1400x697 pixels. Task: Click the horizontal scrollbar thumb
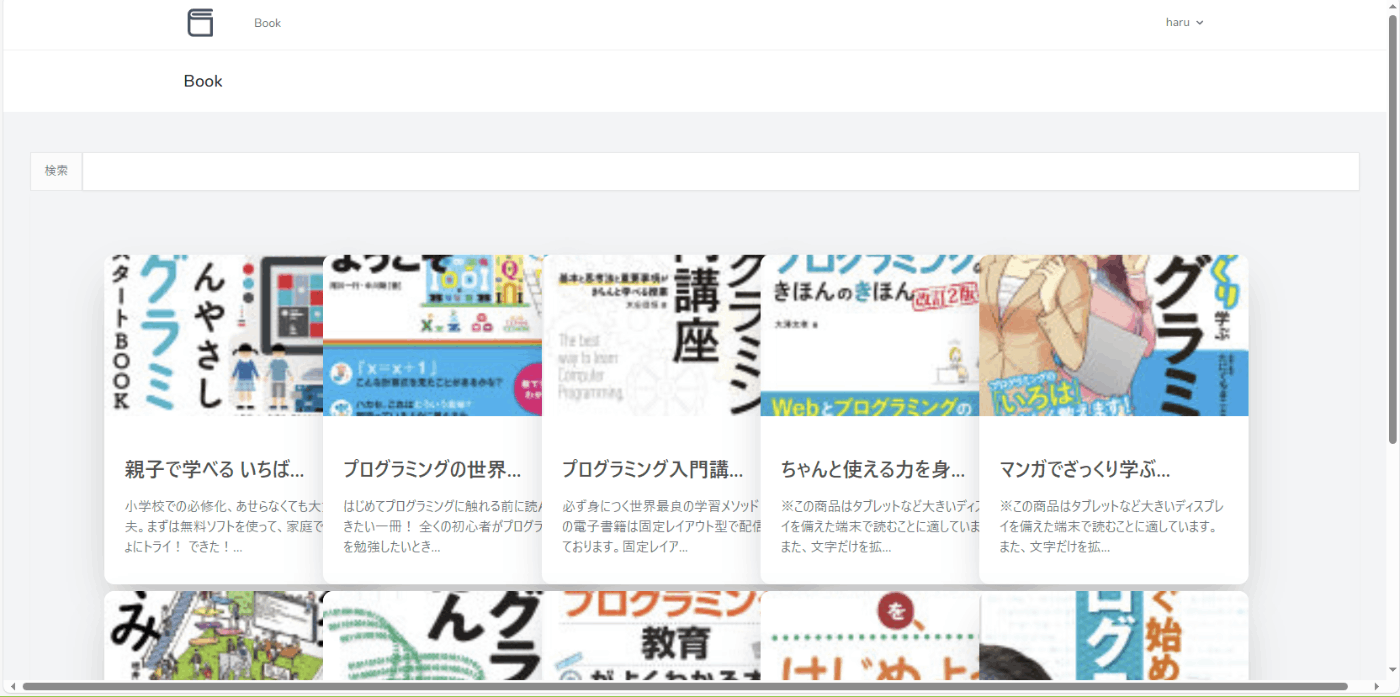tap(685, 687)
